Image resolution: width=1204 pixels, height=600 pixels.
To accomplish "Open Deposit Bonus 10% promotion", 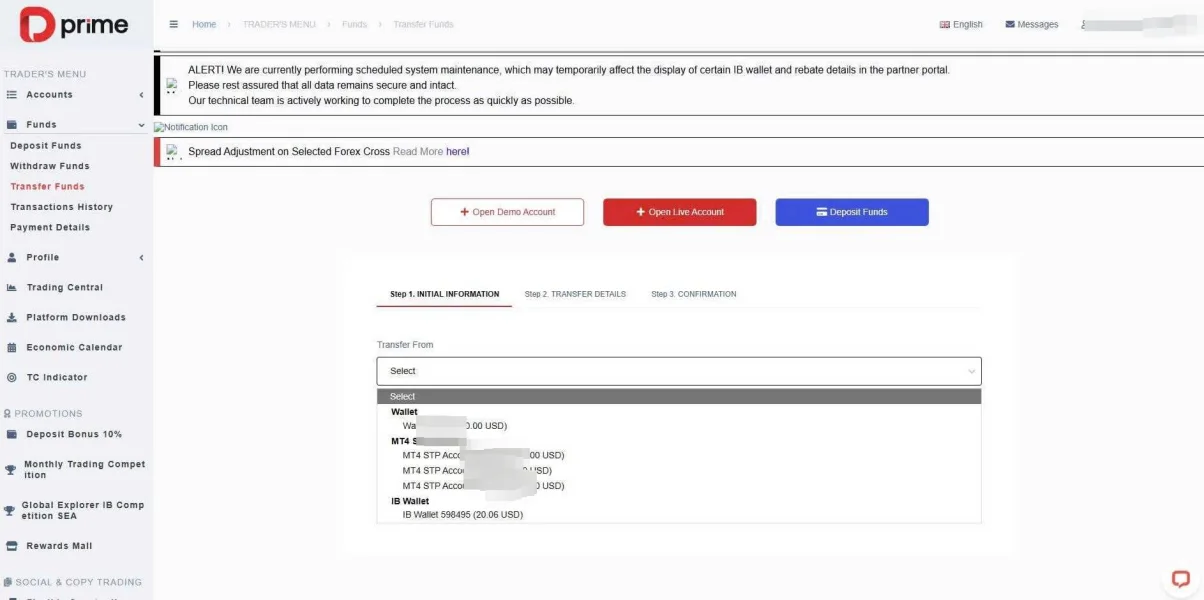I will coord(74,434).
